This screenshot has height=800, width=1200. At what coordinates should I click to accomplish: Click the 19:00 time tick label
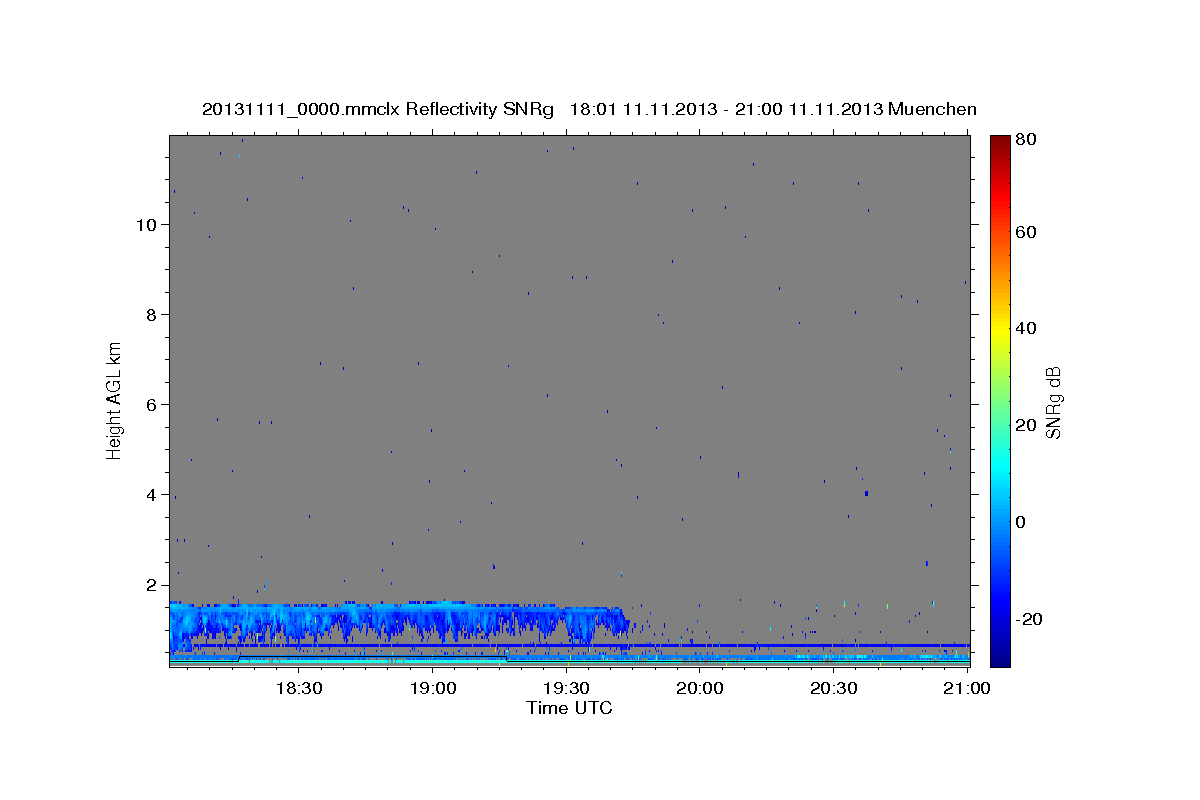click(x=433, y=688)
